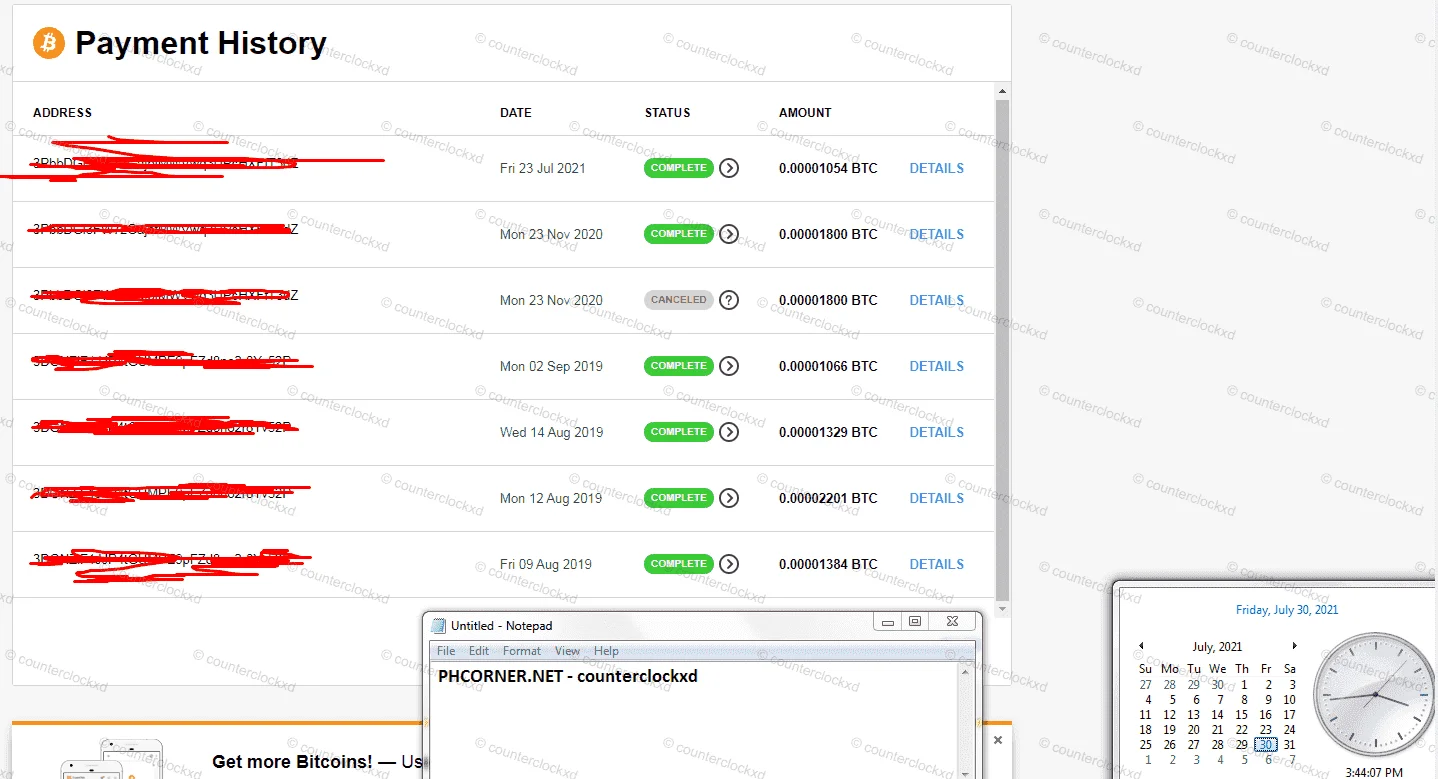The width and height of the screenshot is (1438, 779).
Task: Click the amount 0.00002201 BTC
Action: coord(828,498)
